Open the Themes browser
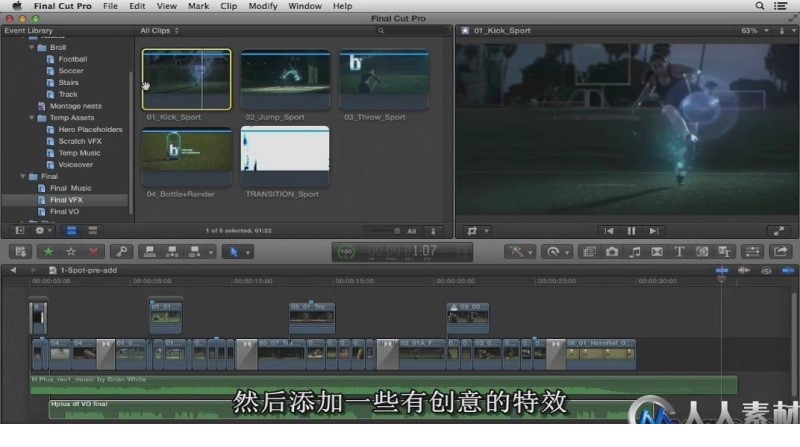The image size is (800, 447). [724, 252]
